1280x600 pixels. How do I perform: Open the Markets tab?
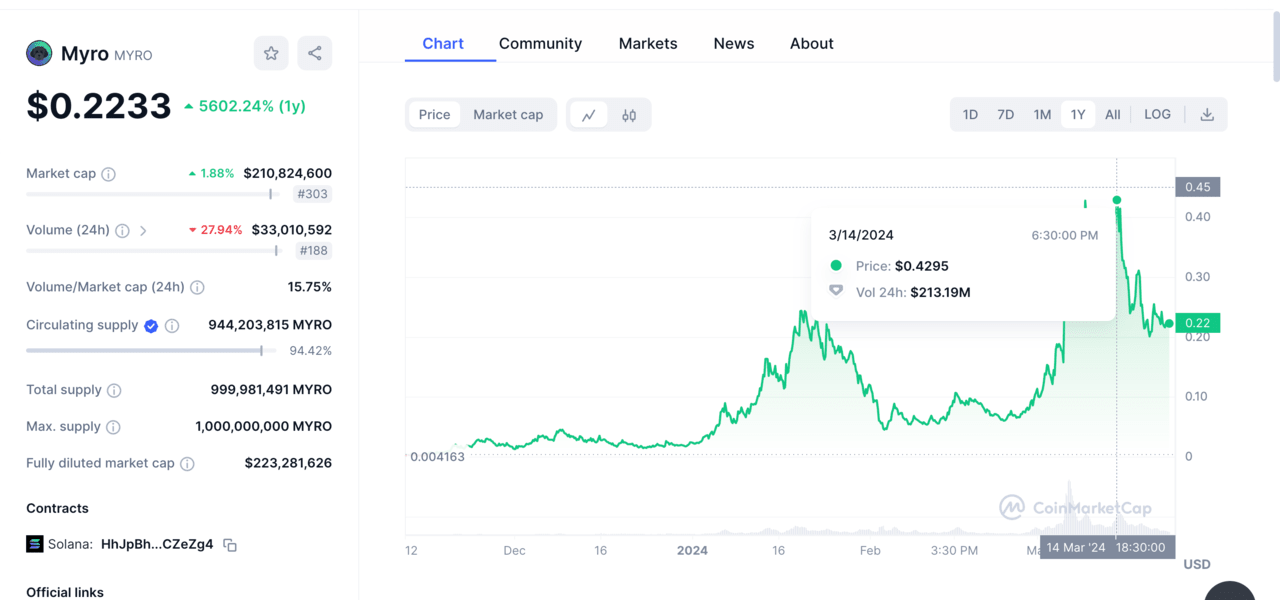(x=648, y=44)
